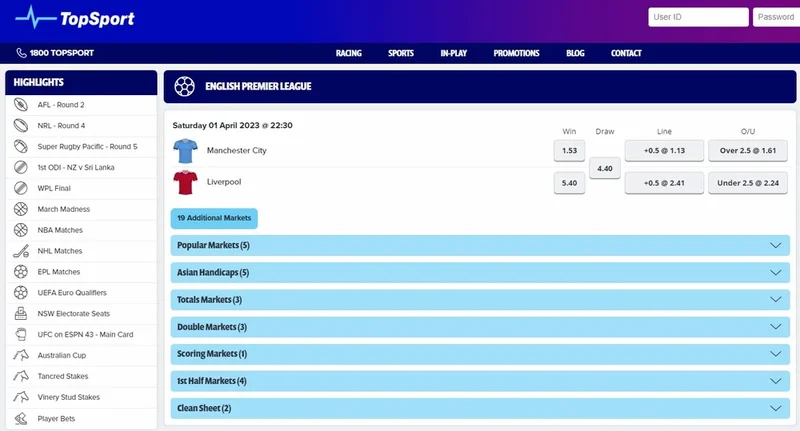Click the Player Bets icon
800x431 pixels.
(21, 419)
